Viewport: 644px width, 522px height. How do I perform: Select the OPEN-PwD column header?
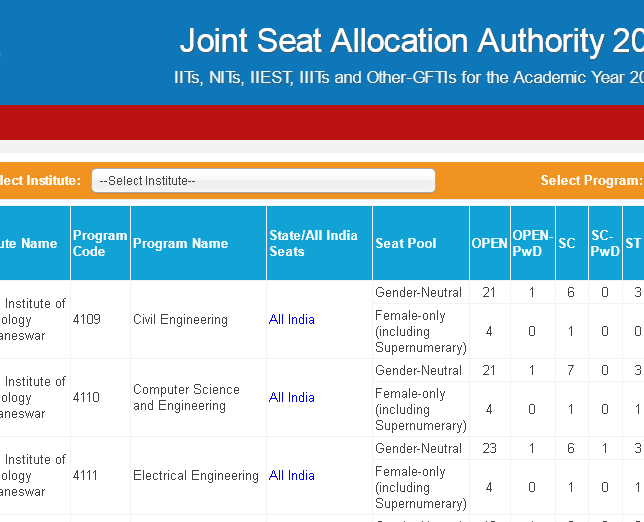click(532, 243)
